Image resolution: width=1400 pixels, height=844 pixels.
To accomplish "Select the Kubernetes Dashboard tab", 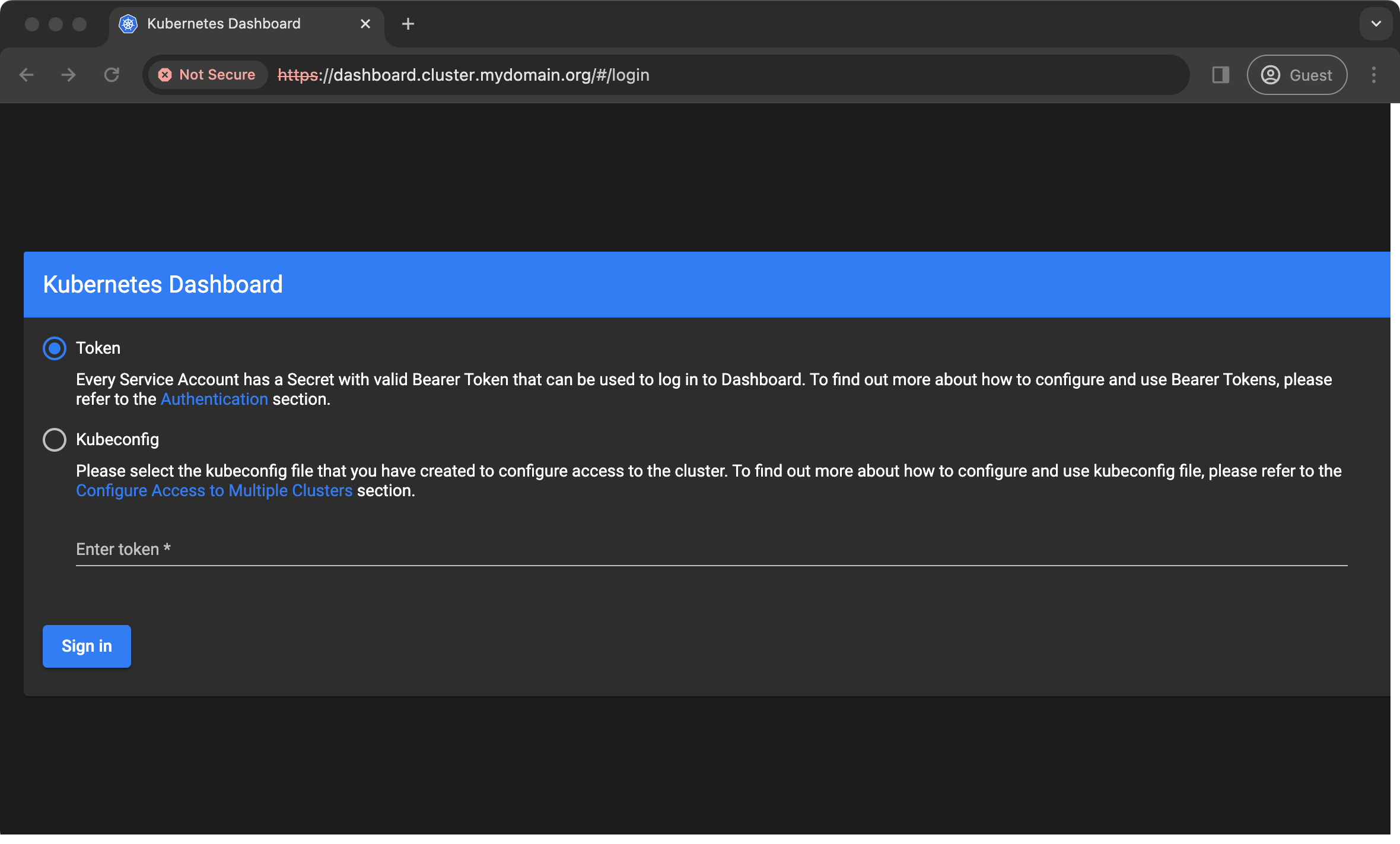I will click(x=247, y=24).
